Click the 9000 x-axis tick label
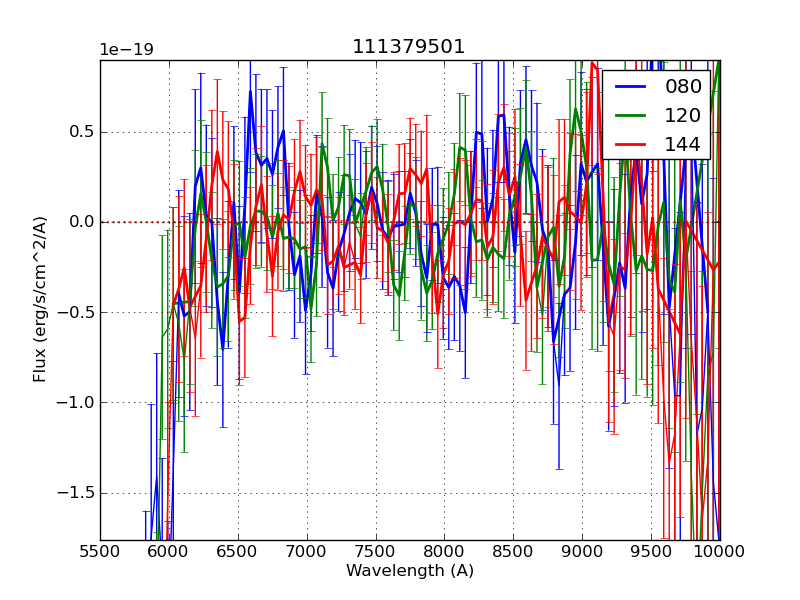Screen dimensions: 800x600 click(x=582, y=549)
